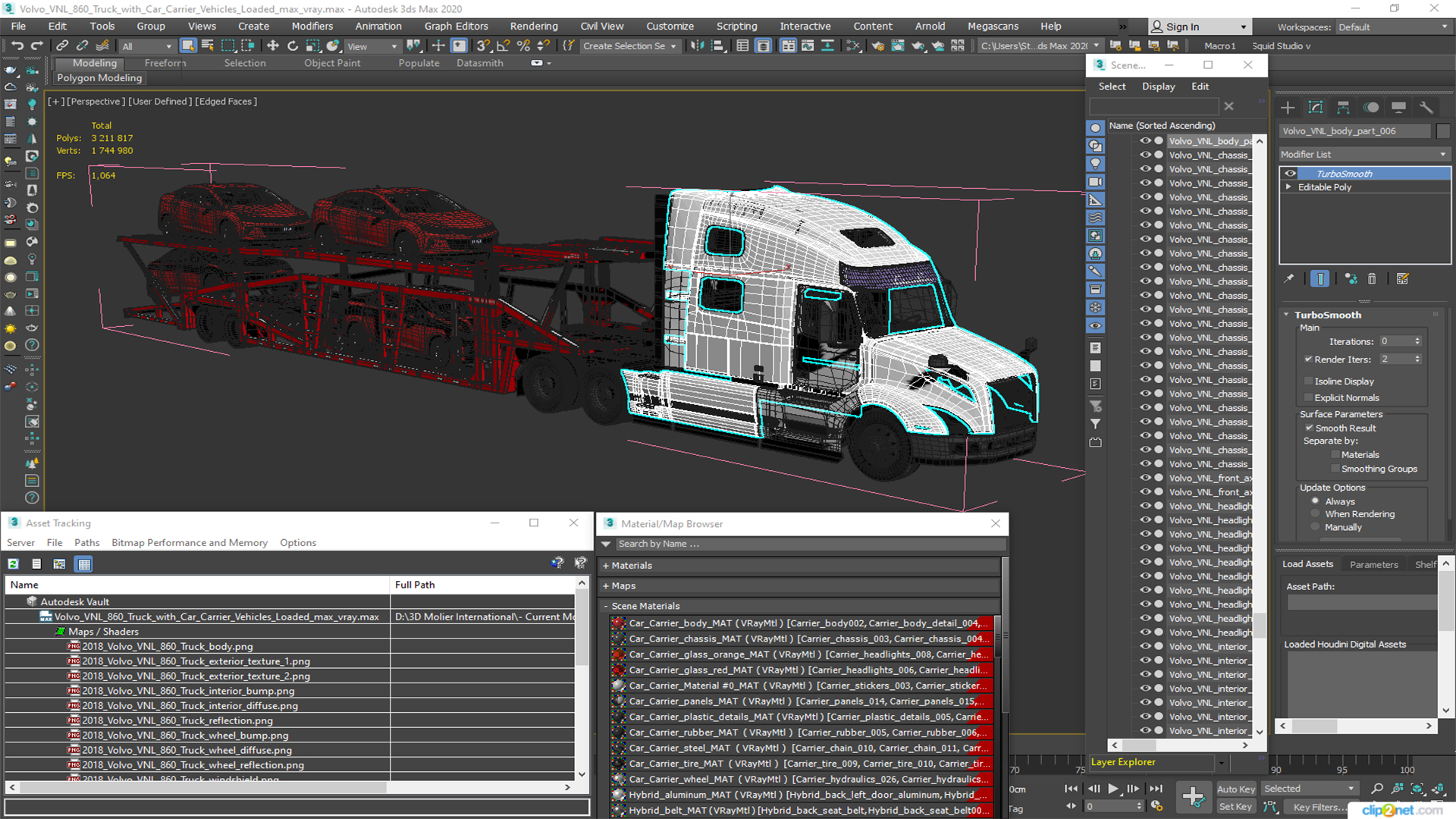Go to the end frame
This screenshot has height=819, width=1456.
[1156, 789]
